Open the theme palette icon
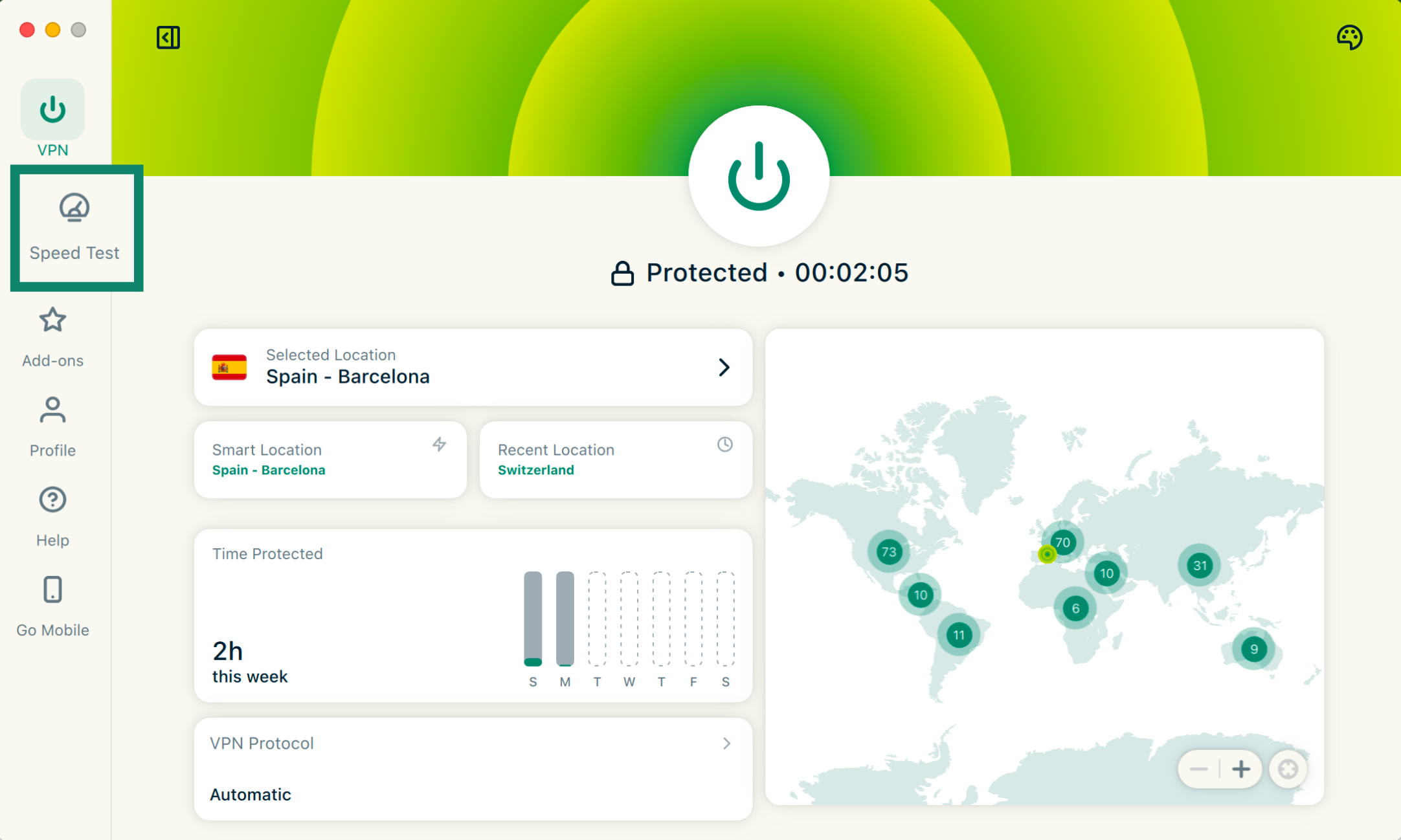 point(1349,38)
